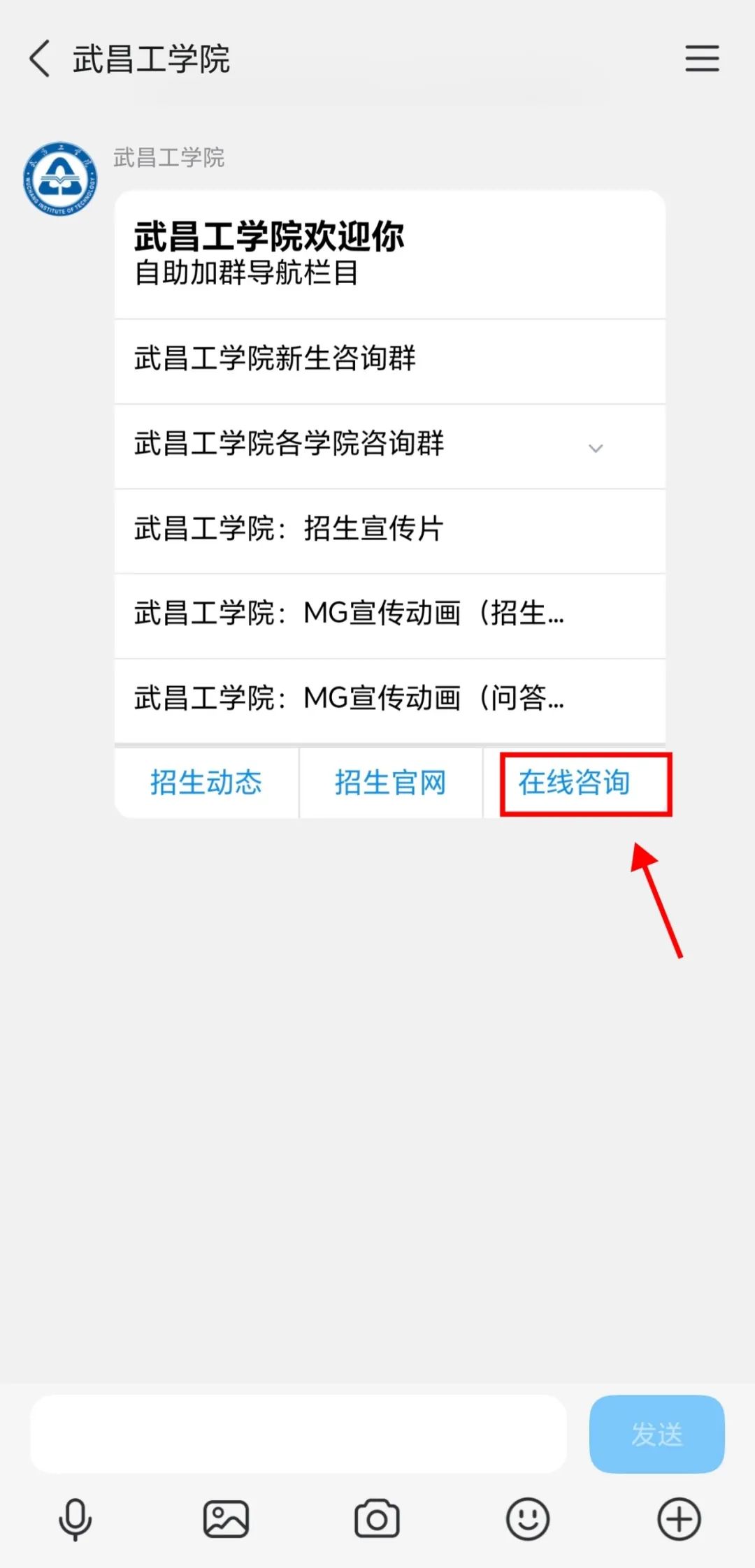Viewport: 755px width, 1568px height.
Task: Launch the camera icon
Action: [x=377, y=1519]
